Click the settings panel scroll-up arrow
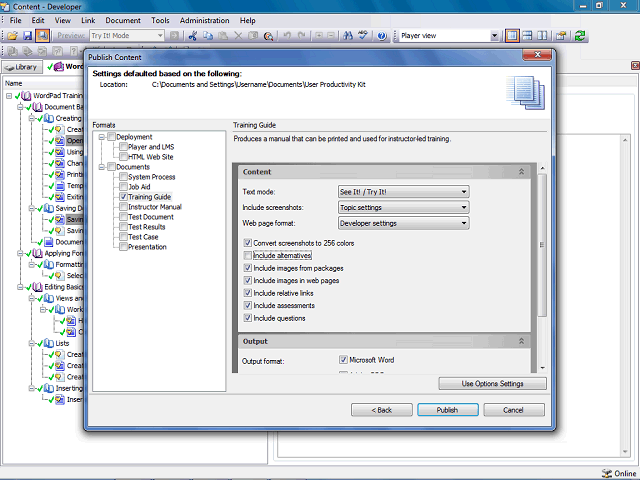 (542, 169)
